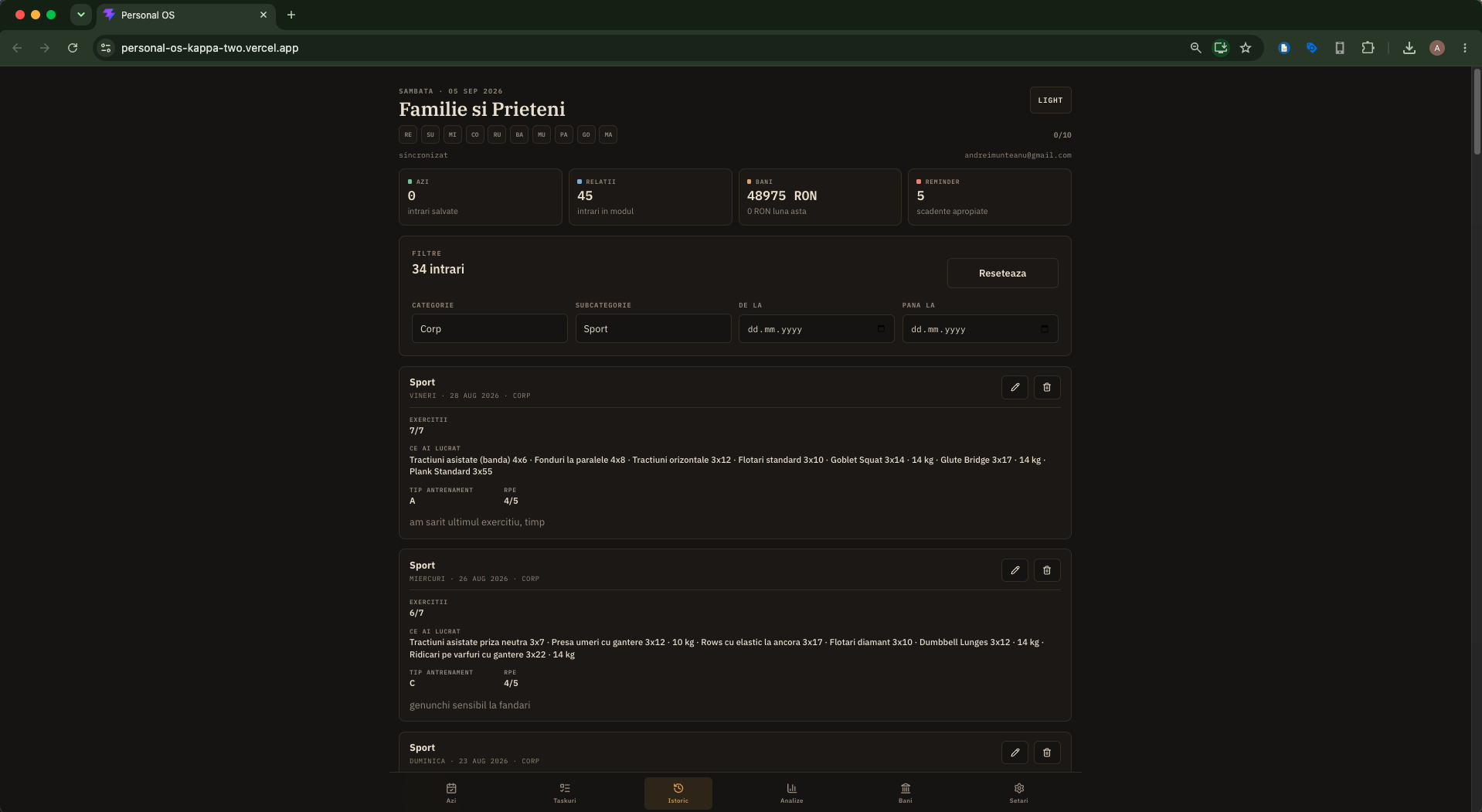This screenshot has height=812, width=1482.
Task: Switch to LIGHT theme
Action: click(1050, 100)
